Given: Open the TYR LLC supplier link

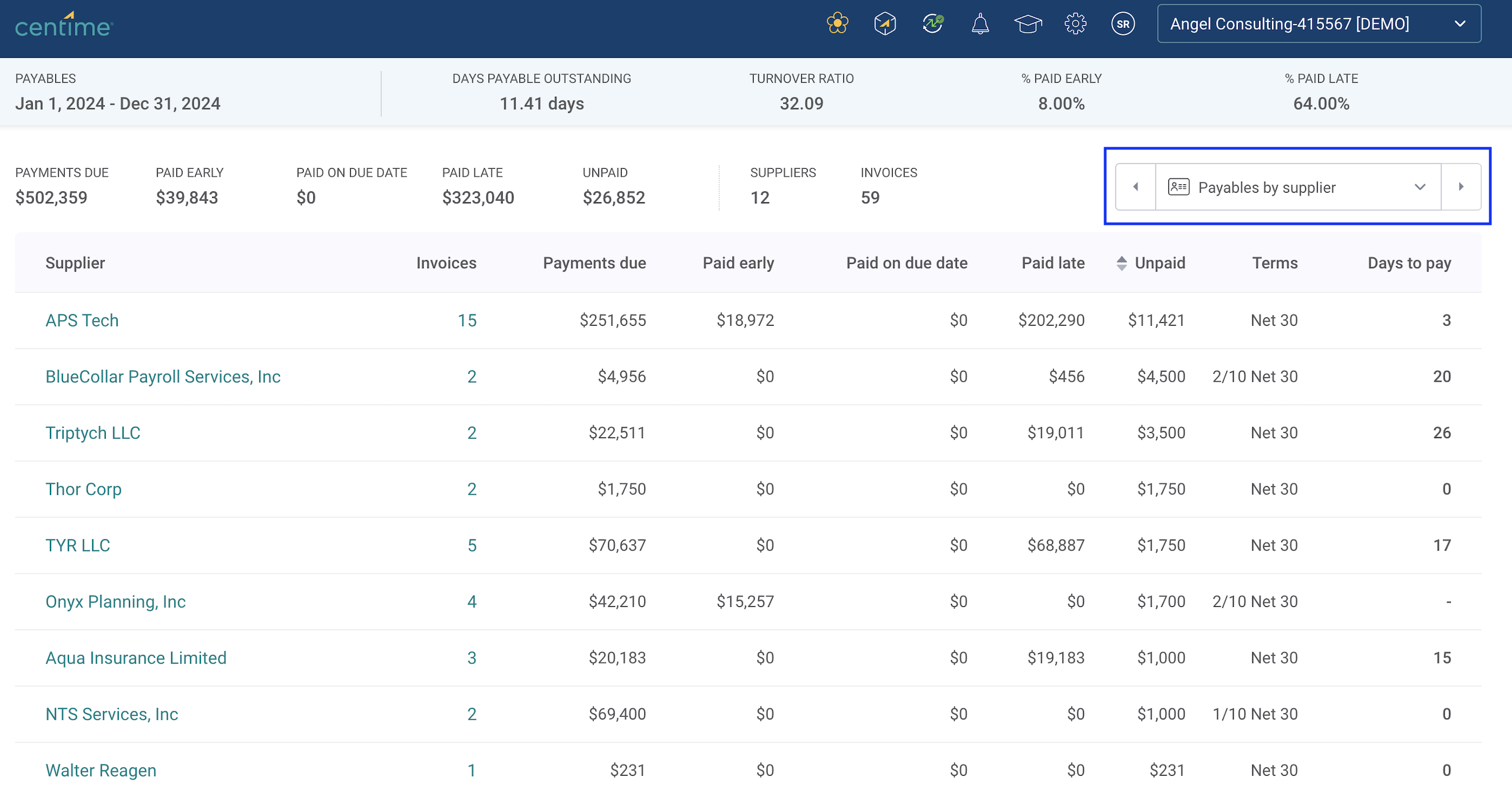Looking at the screenshot, I should (x=78, y=545).
